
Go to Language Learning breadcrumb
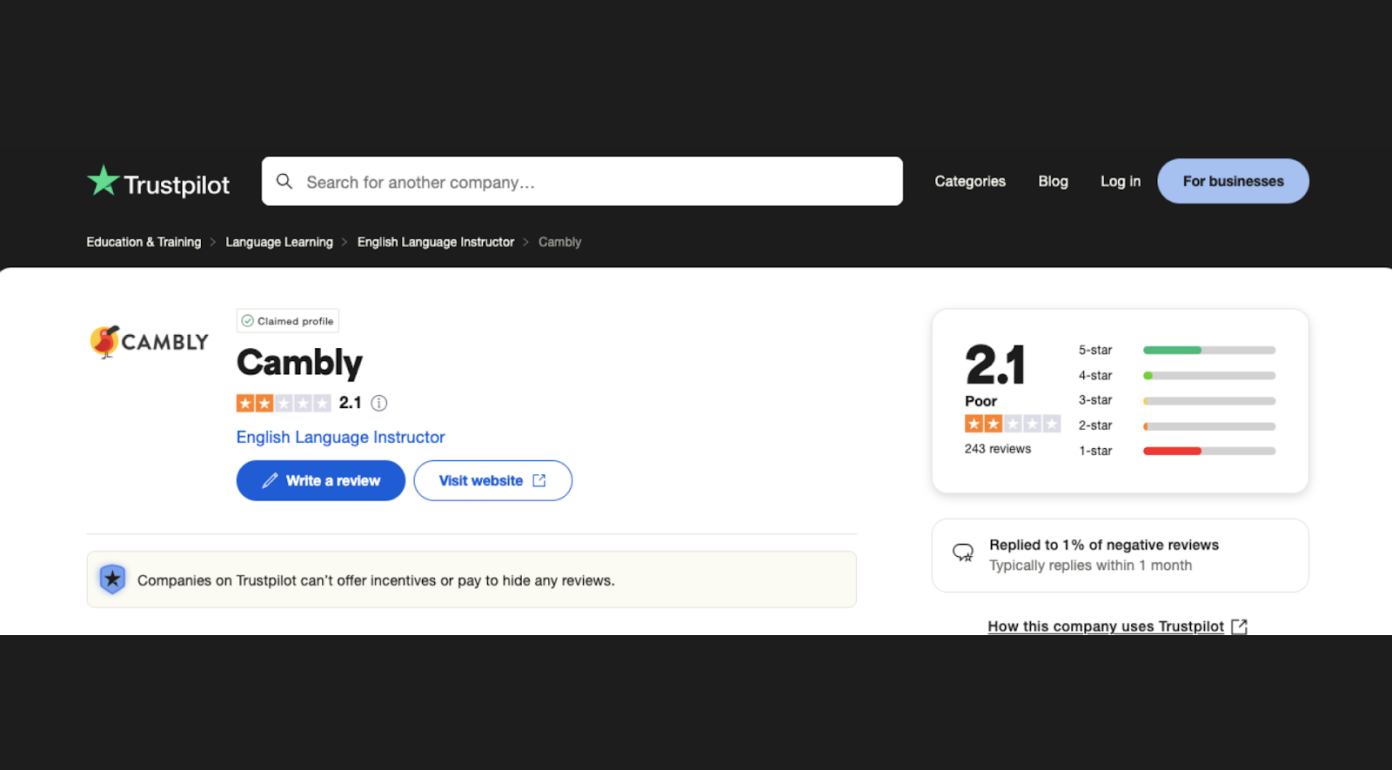[279, 242]
